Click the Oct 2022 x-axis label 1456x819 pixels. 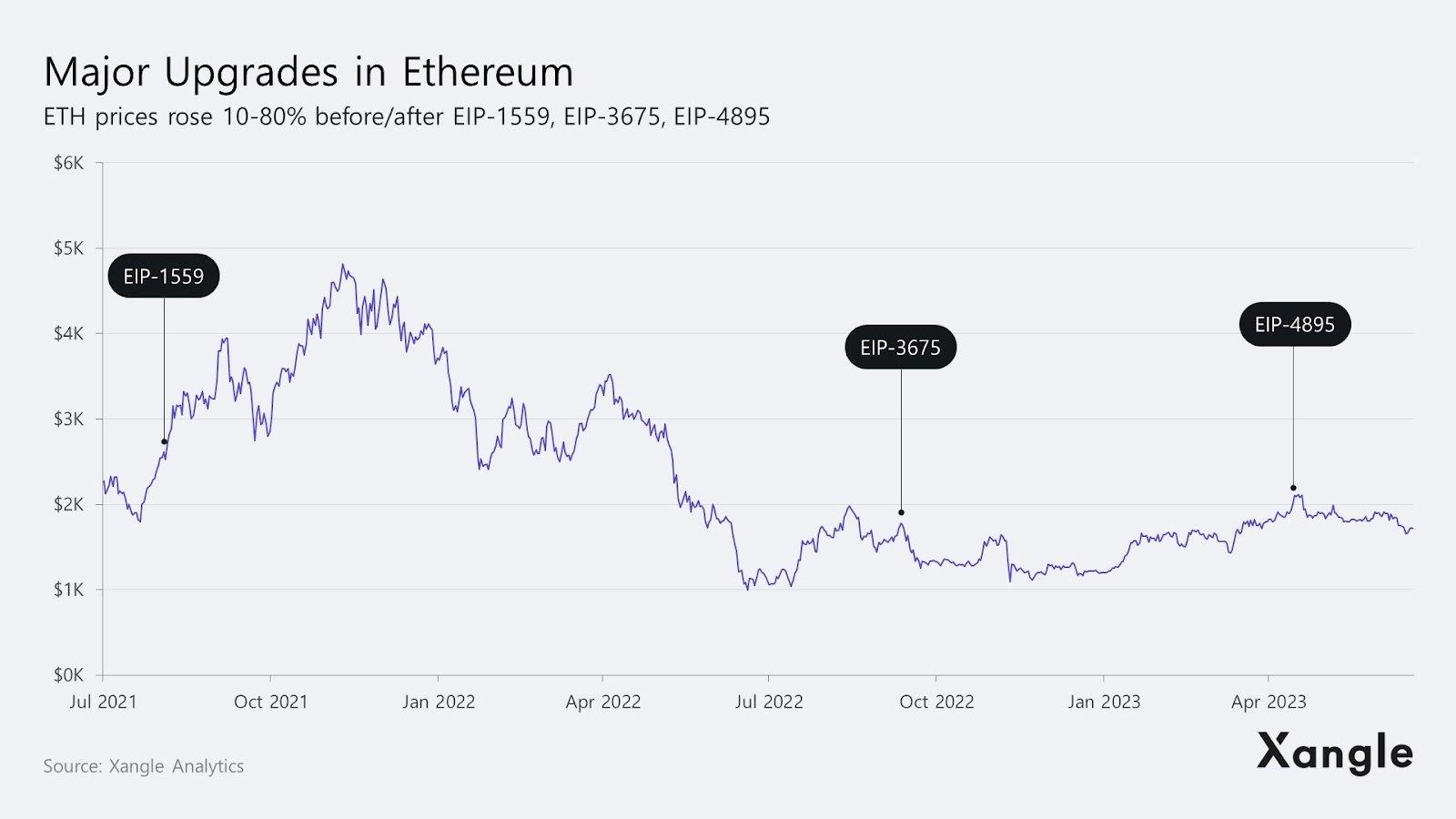coord(936,702)
